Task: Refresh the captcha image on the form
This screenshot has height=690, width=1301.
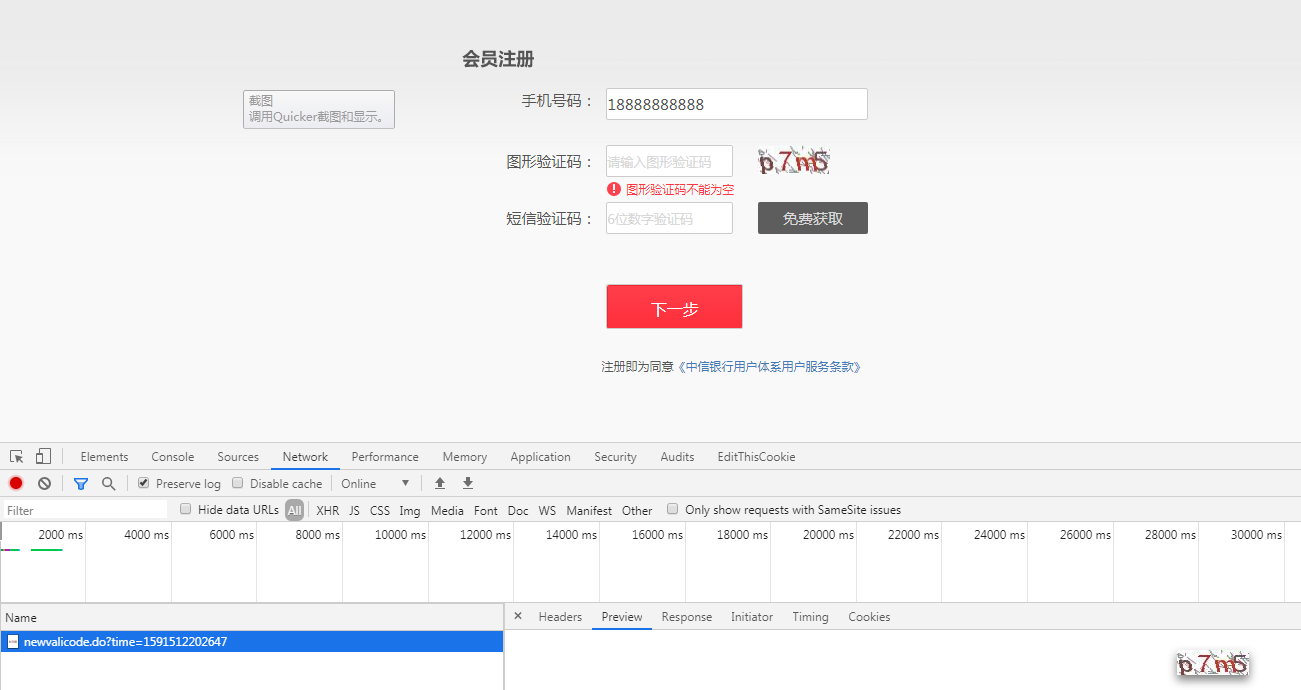Action: (794, 161)
